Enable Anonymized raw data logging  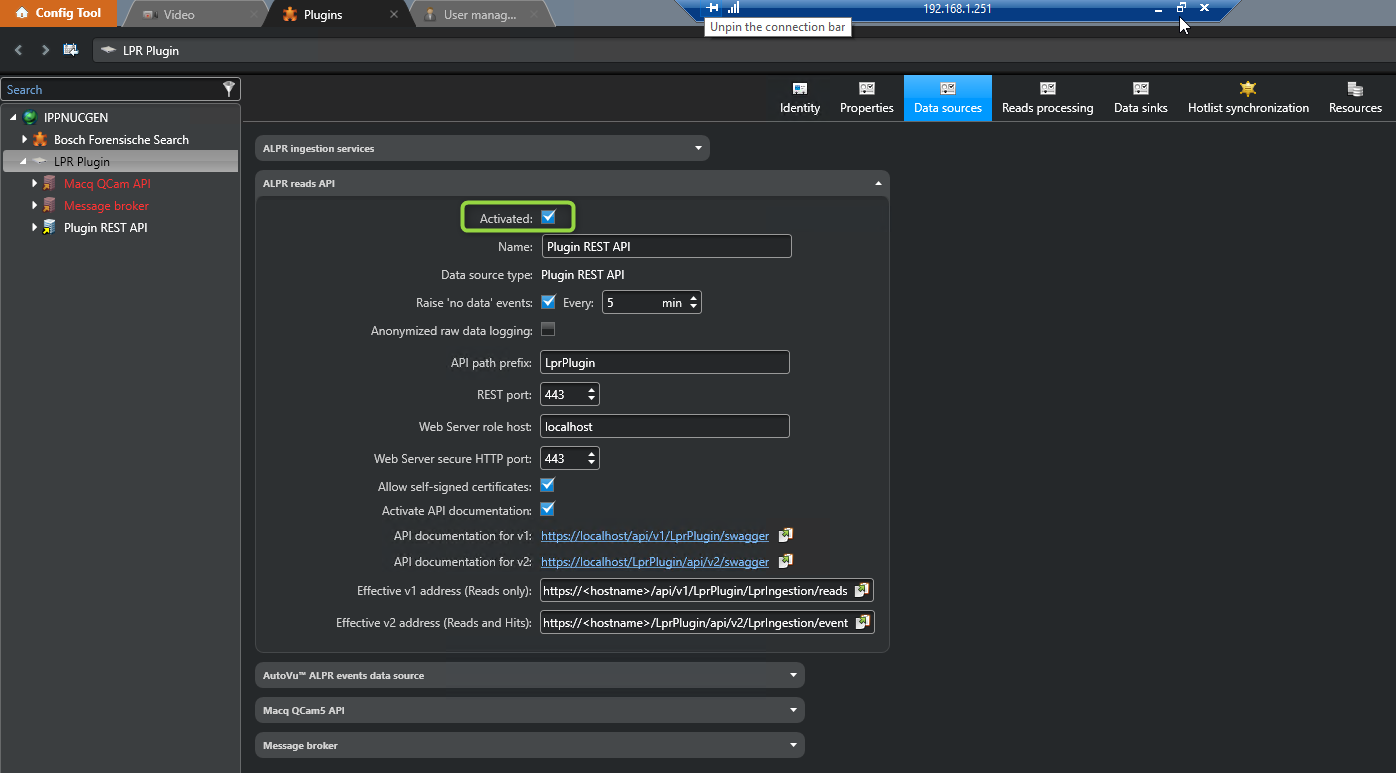click(547, 328)
